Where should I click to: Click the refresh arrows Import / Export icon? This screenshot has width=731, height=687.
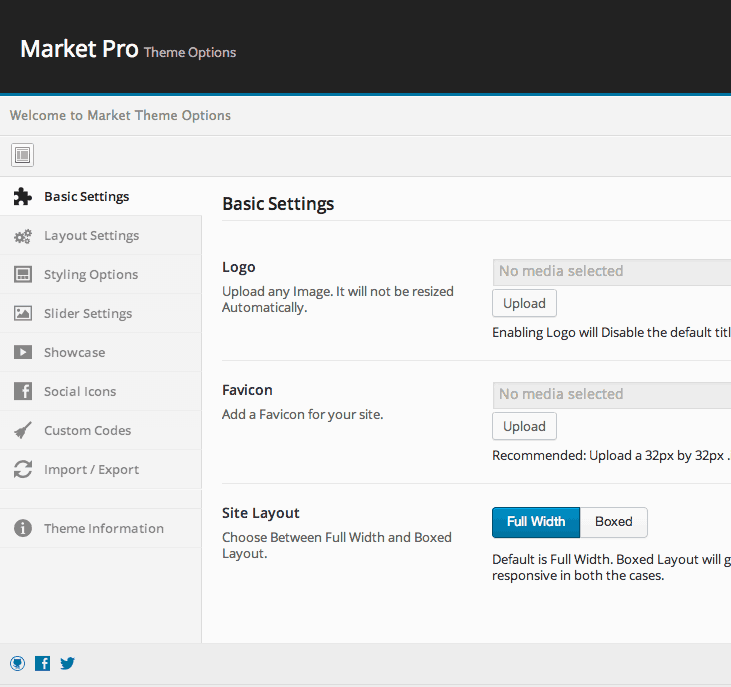click(x=22, y=470)
